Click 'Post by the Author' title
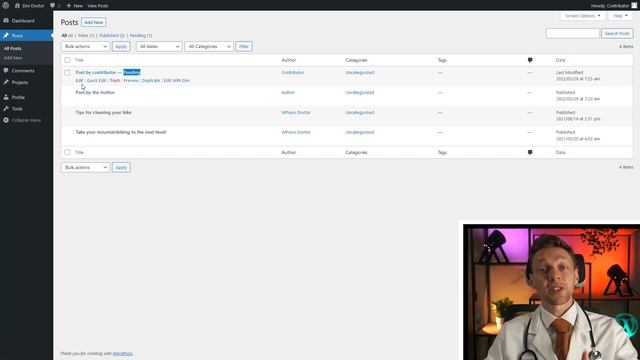This screenshot has width=640, height=360. click(95, 92)
